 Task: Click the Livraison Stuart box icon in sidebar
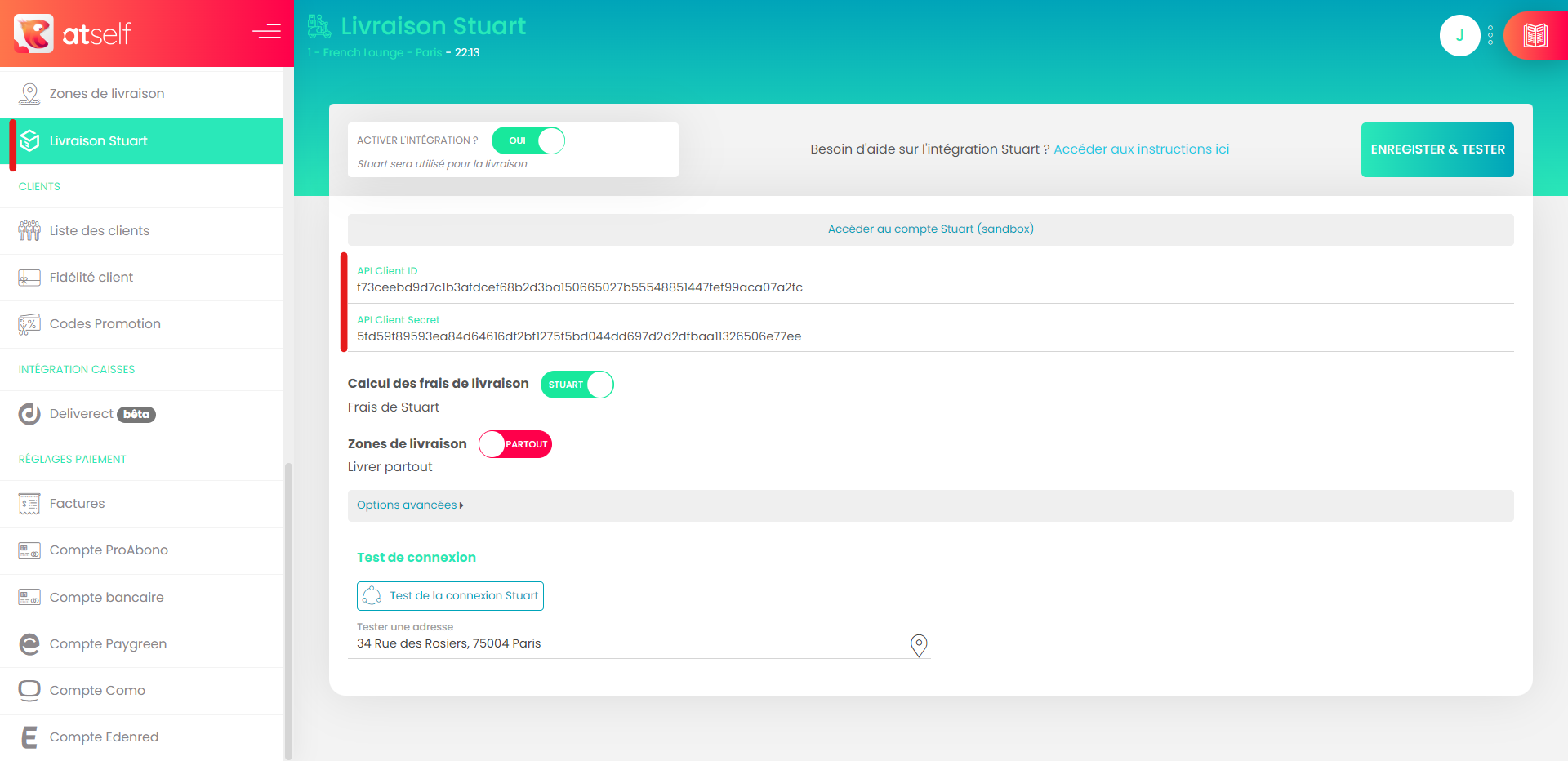tap(29, 140)
